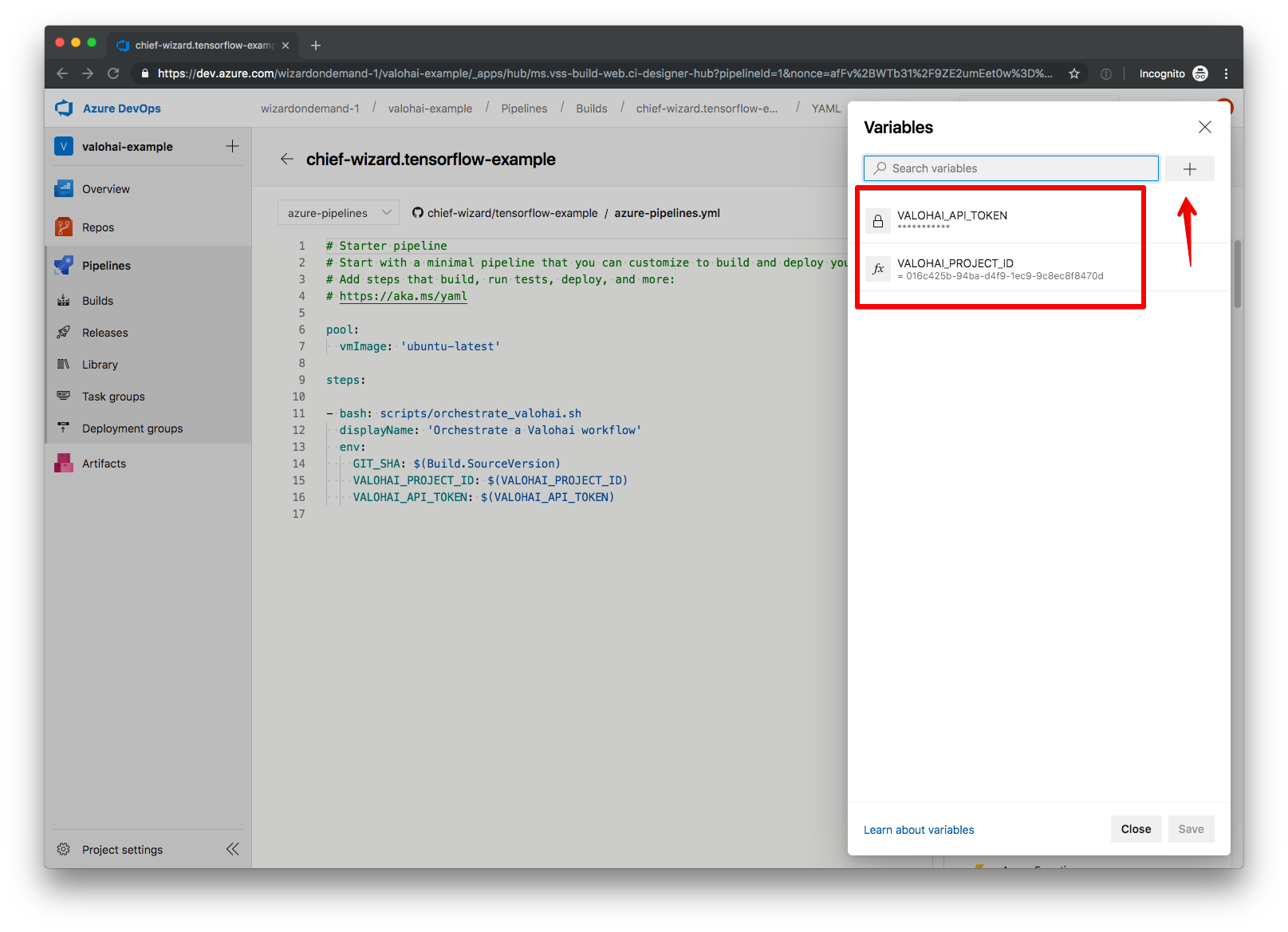Navigate browser back

click(x=62, y=73)
